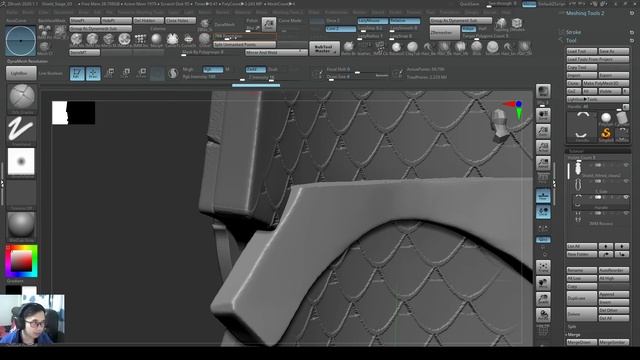Expand the Tool palette
This screenshot has width=640, height=360.
tap(571, 40)
